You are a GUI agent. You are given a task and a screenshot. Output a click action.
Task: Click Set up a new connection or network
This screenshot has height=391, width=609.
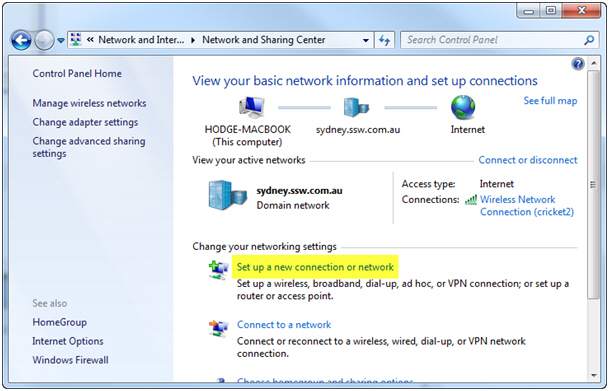[x=315, y=267]
